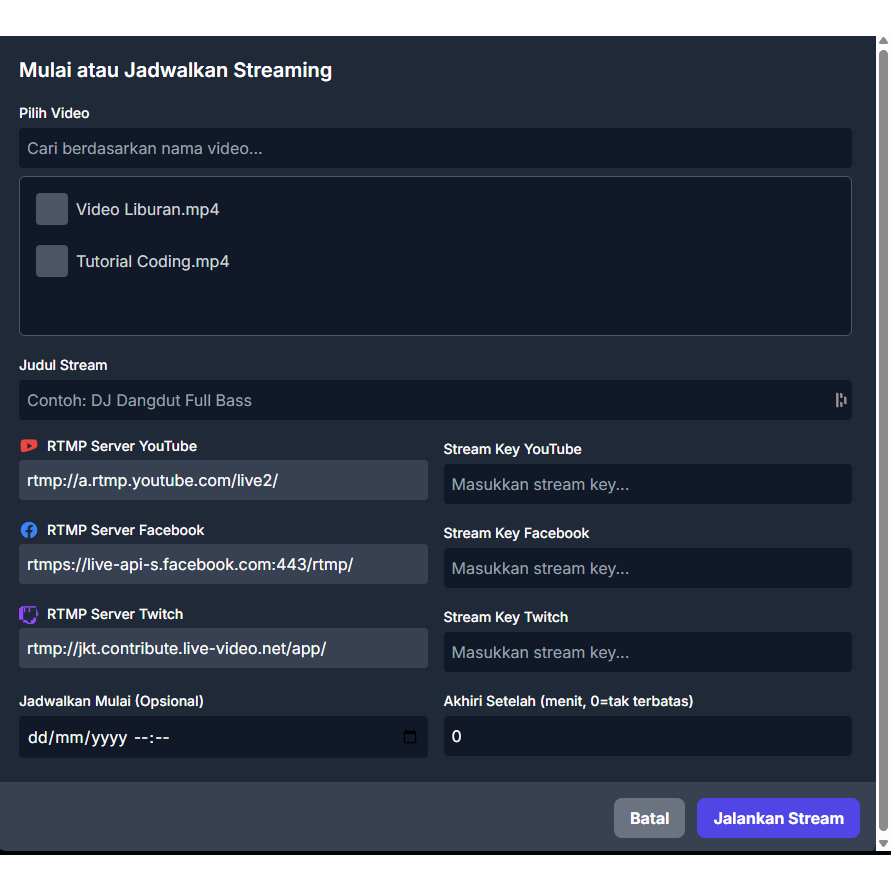The width and height of the screenshot is (891, 891).
Task: Focus the Stream Key YouTube input
Action: (x=648, y=484)
